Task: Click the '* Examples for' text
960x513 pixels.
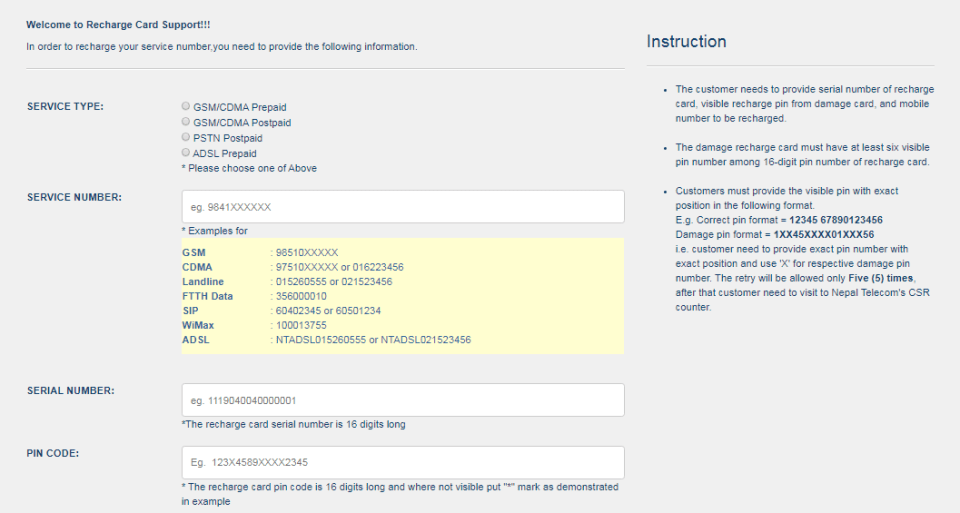Action: (215, 231)
